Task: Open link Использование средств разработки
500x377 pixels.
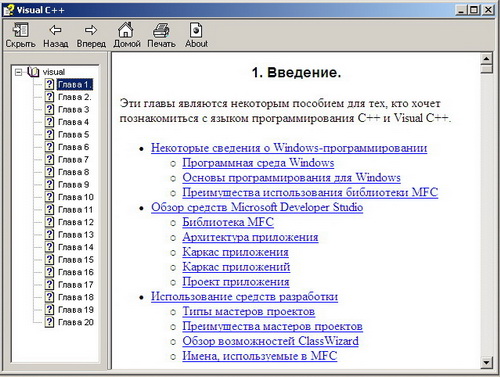Action: tap(244, 296)
